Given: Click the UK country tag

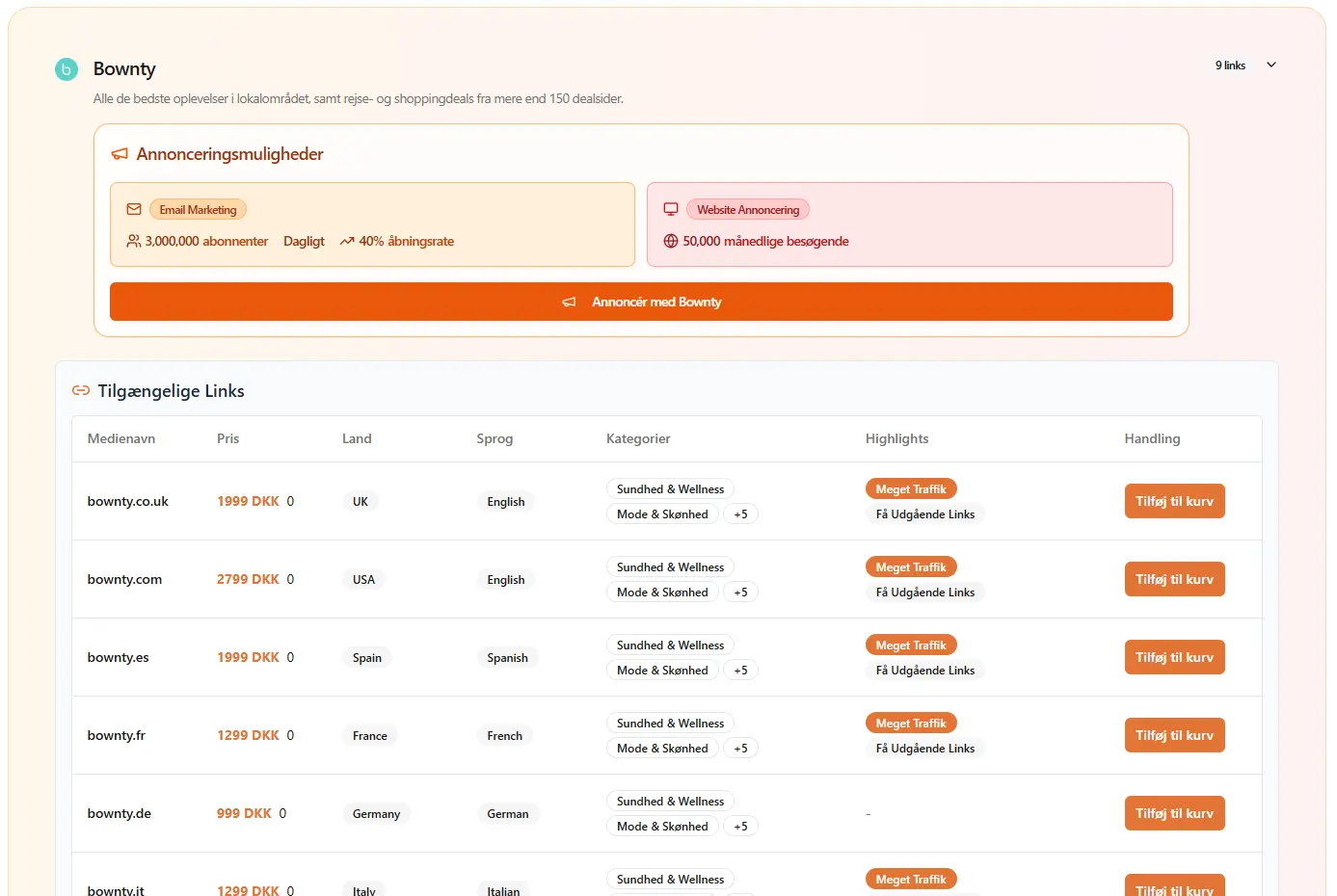Looking at the screenshot, I should click(361, 502).
